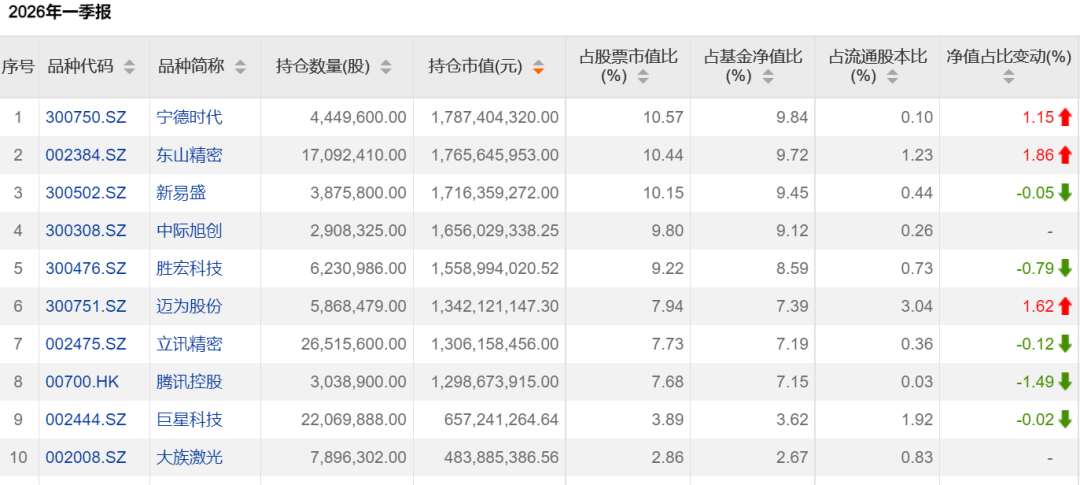
Task: Click the 序号 column header
Action: 18,67
